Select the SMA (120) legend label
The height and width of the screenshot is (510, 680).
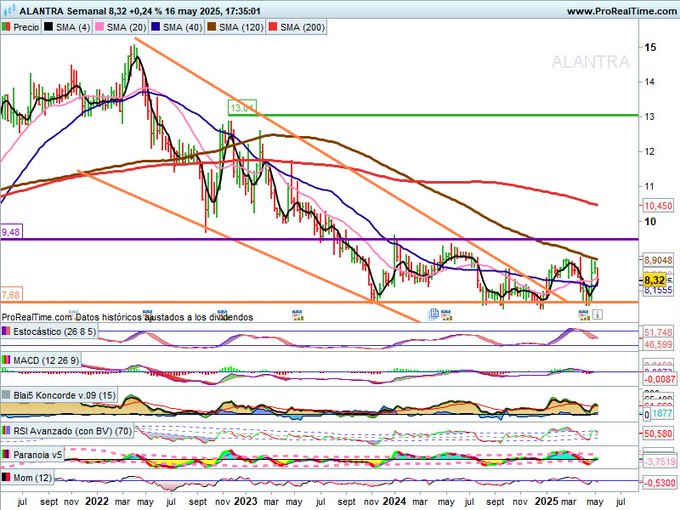tap(241, 27)
